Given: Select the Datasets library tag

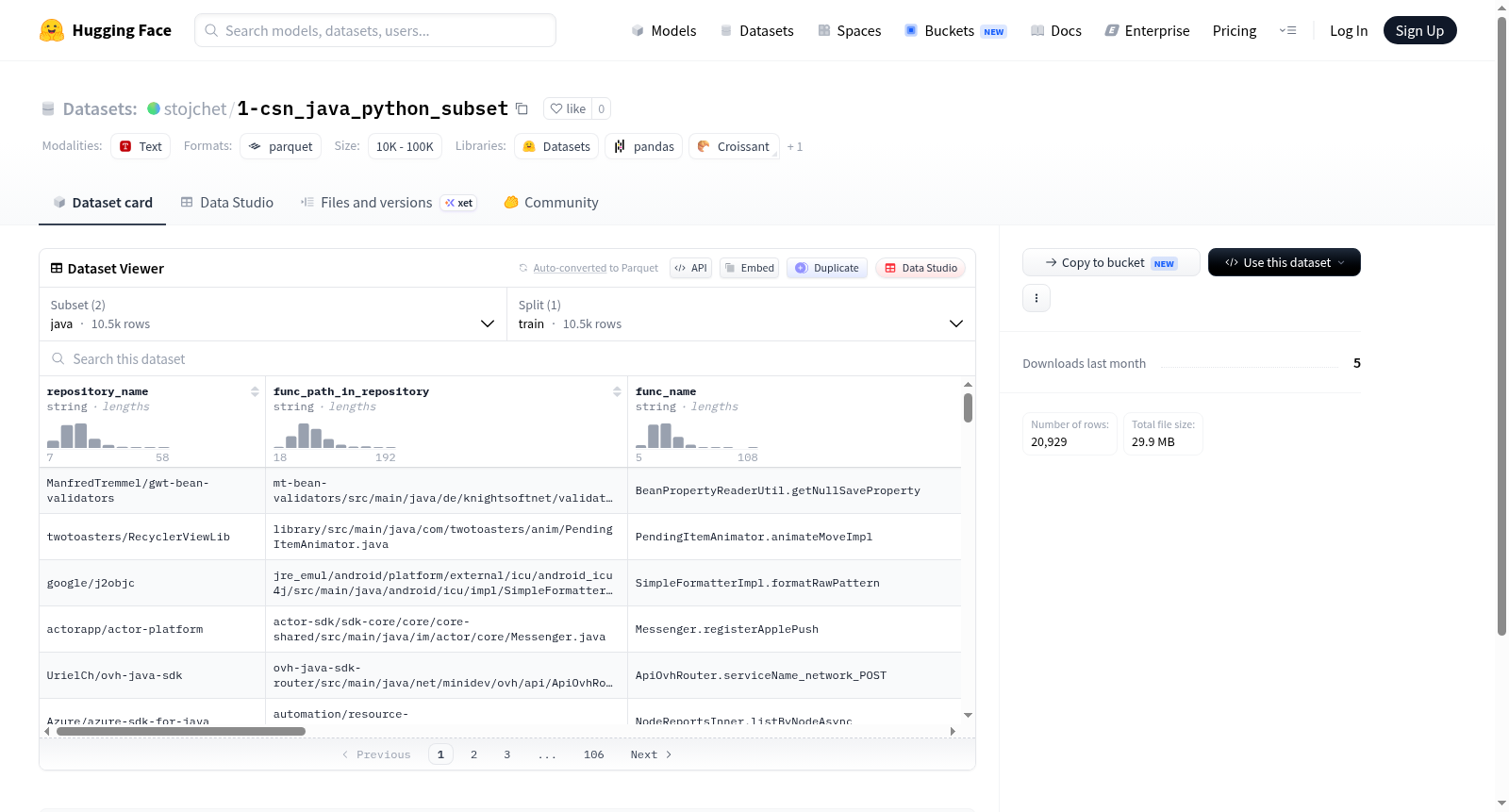Looking at the screenshot, I should (x=556, y=146).
